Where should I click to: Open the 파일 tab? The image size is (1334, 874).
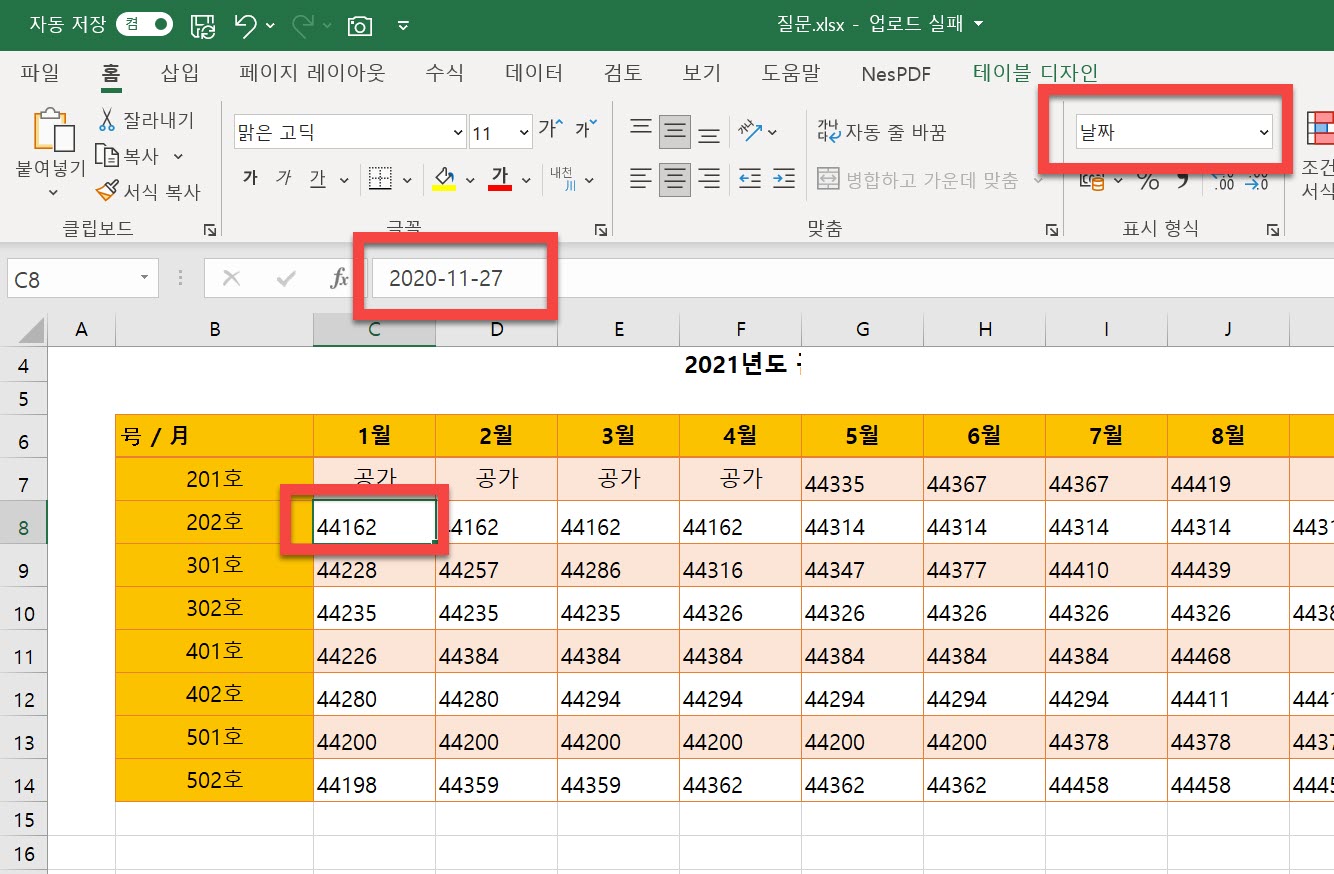pos(40,73)
